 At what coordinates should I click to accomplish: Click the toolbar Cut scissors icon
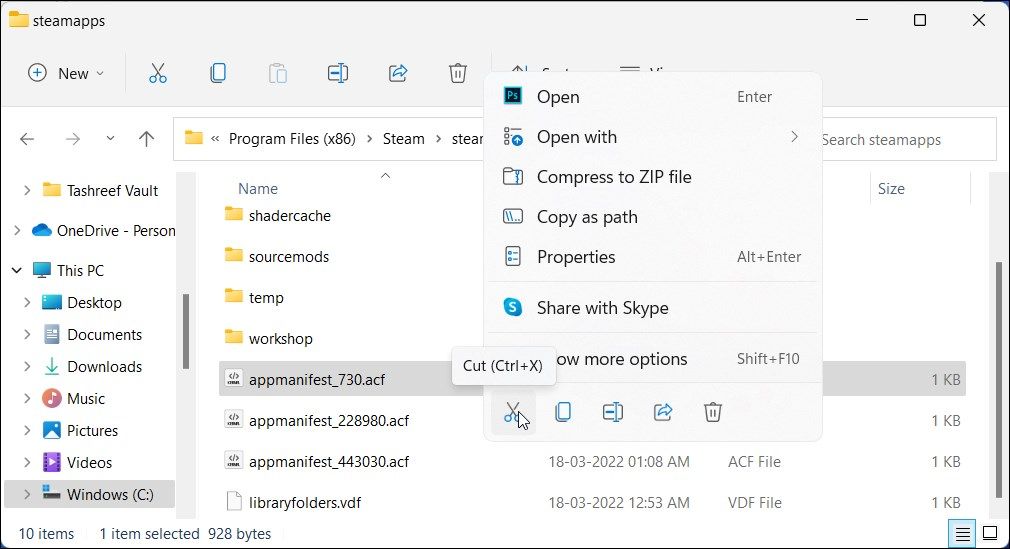click(x=158, y=73)
